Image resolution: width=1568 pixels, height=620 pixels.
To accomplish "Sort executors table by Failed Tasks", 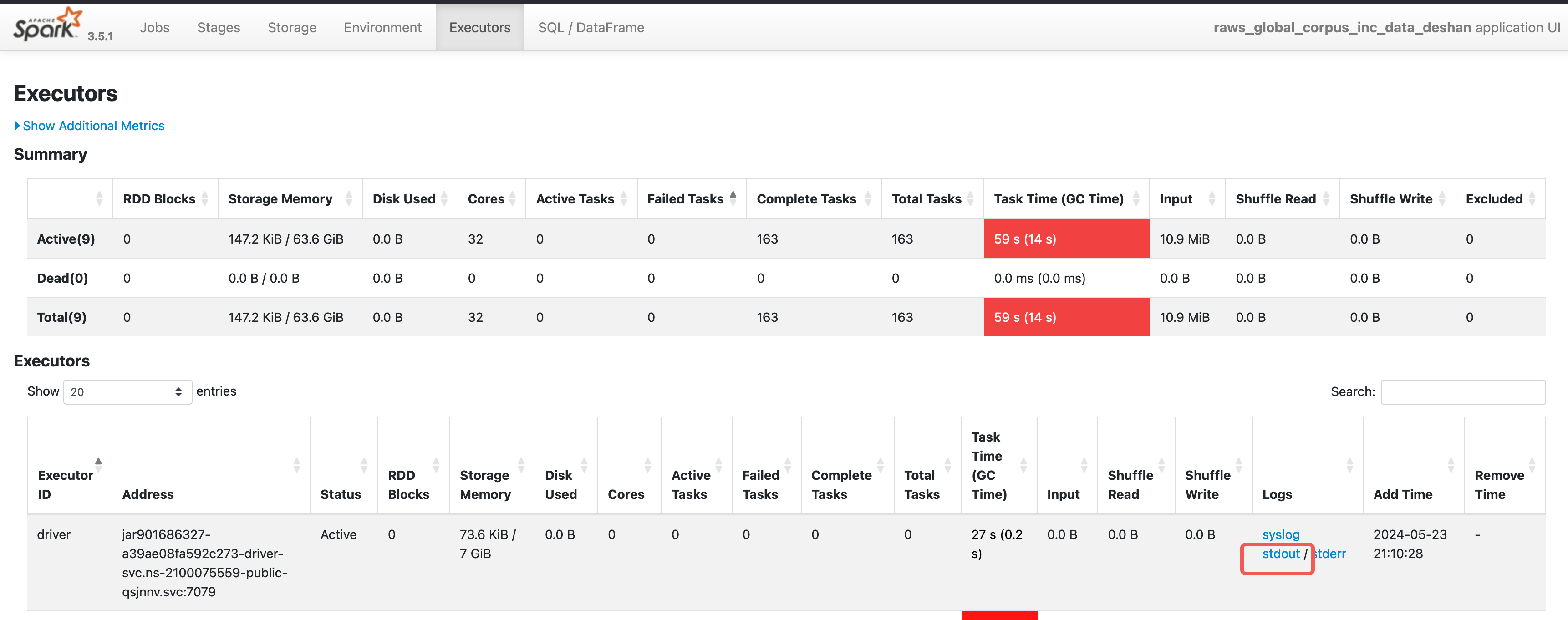I will (767, 466).
